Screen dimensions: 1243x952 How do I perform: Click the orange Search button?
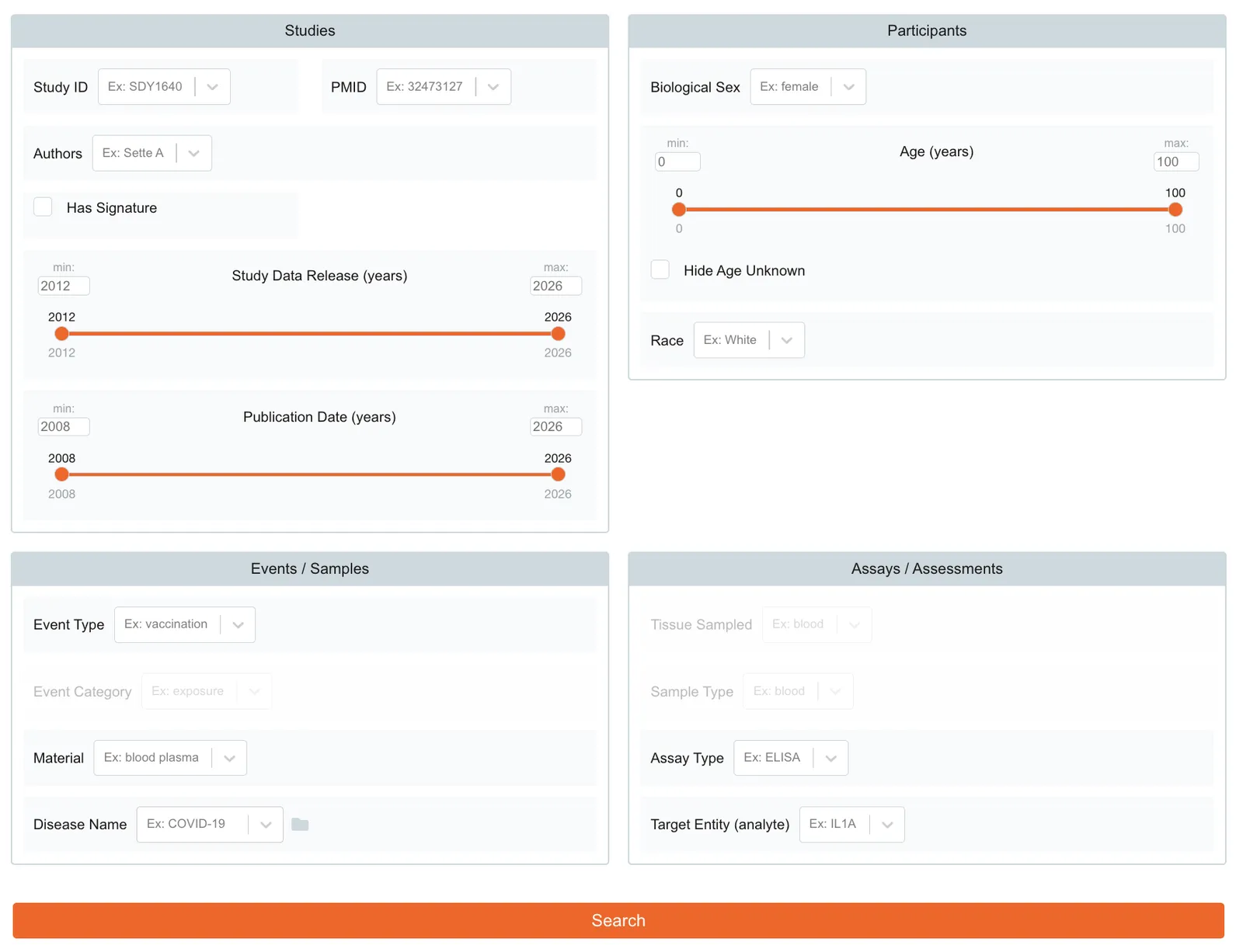[x=618, y=920]
